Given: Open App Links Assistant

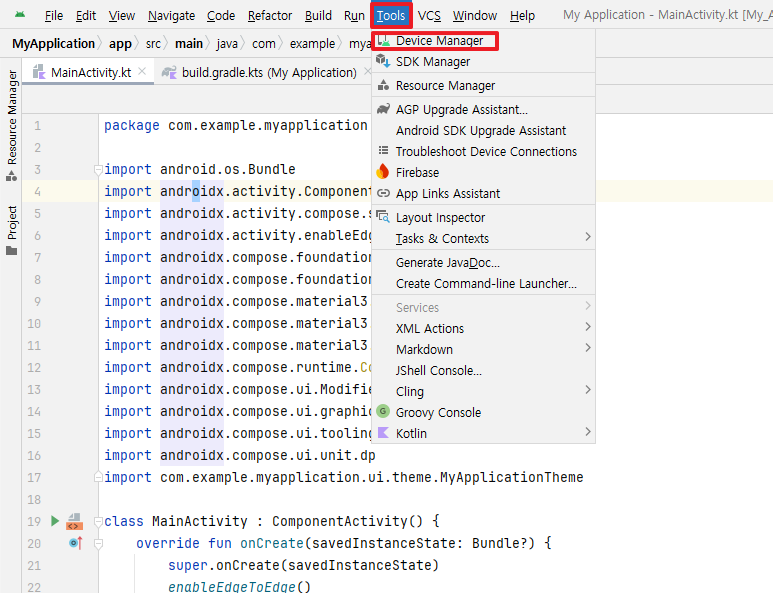Looking at the screenshot, I should click(484, 193).
